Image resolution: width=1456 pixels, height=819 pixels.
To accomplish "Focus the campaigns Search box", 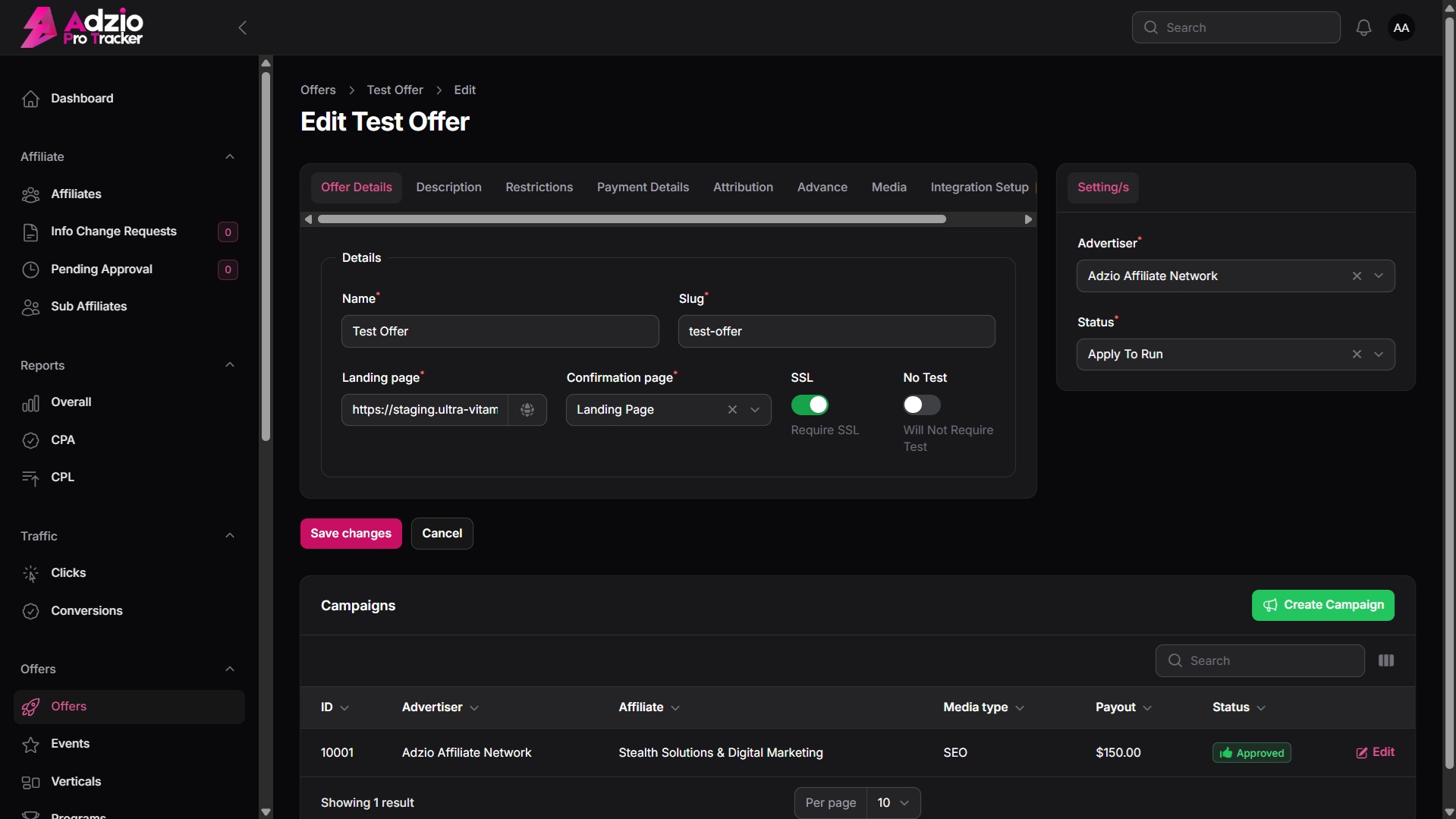I will (x=1259, y=661).
